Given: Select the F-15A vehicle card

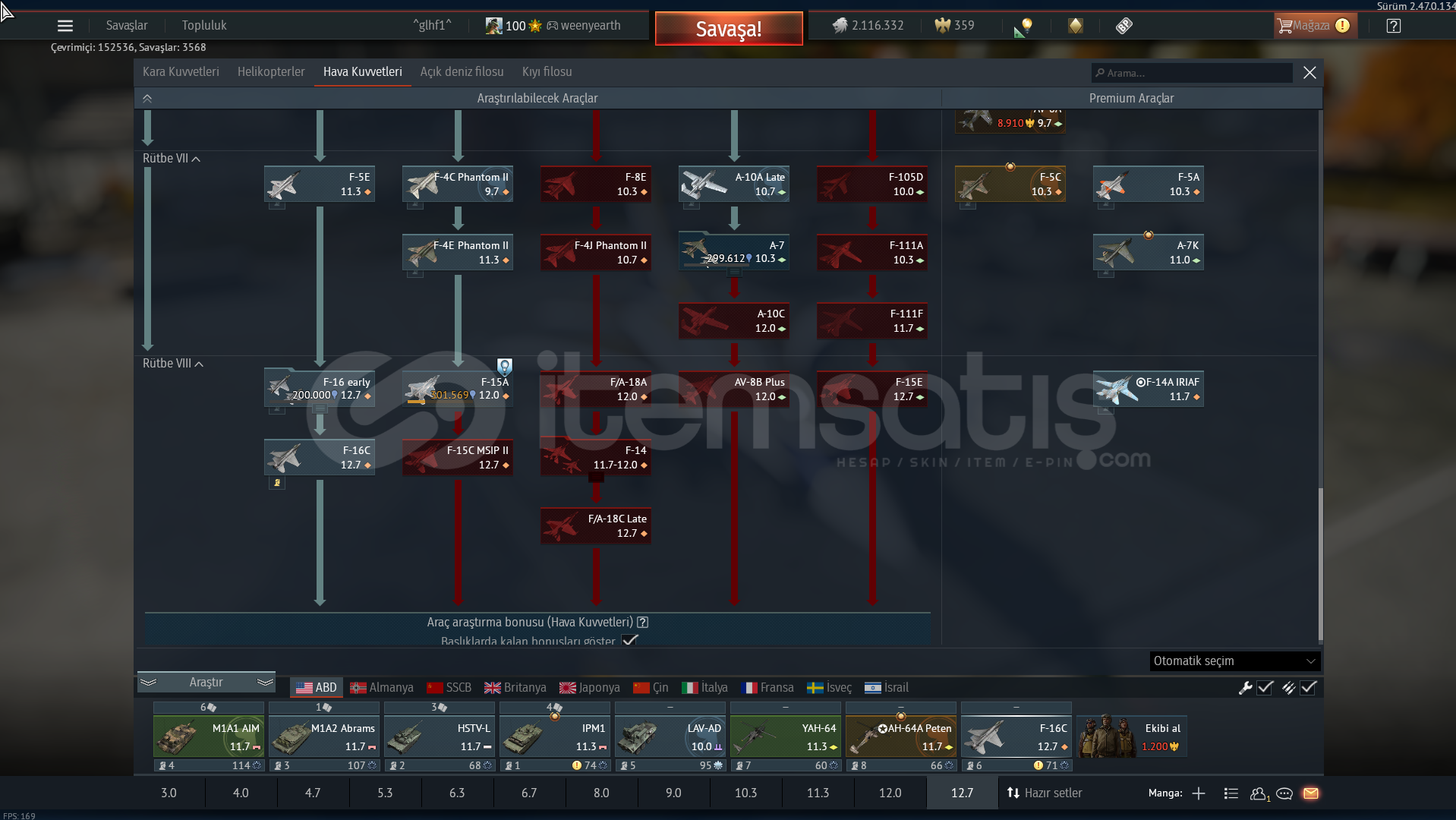Looking at the screenshot, I should click(x=458, y=389).
